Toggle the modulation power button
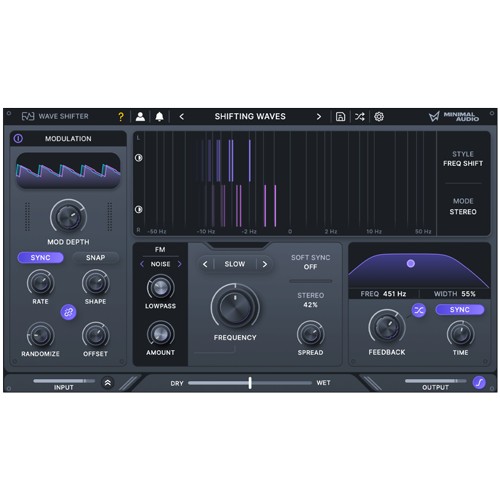Image resolution: width=500 pixels, height=500 pixels. [x=18, y=139]
